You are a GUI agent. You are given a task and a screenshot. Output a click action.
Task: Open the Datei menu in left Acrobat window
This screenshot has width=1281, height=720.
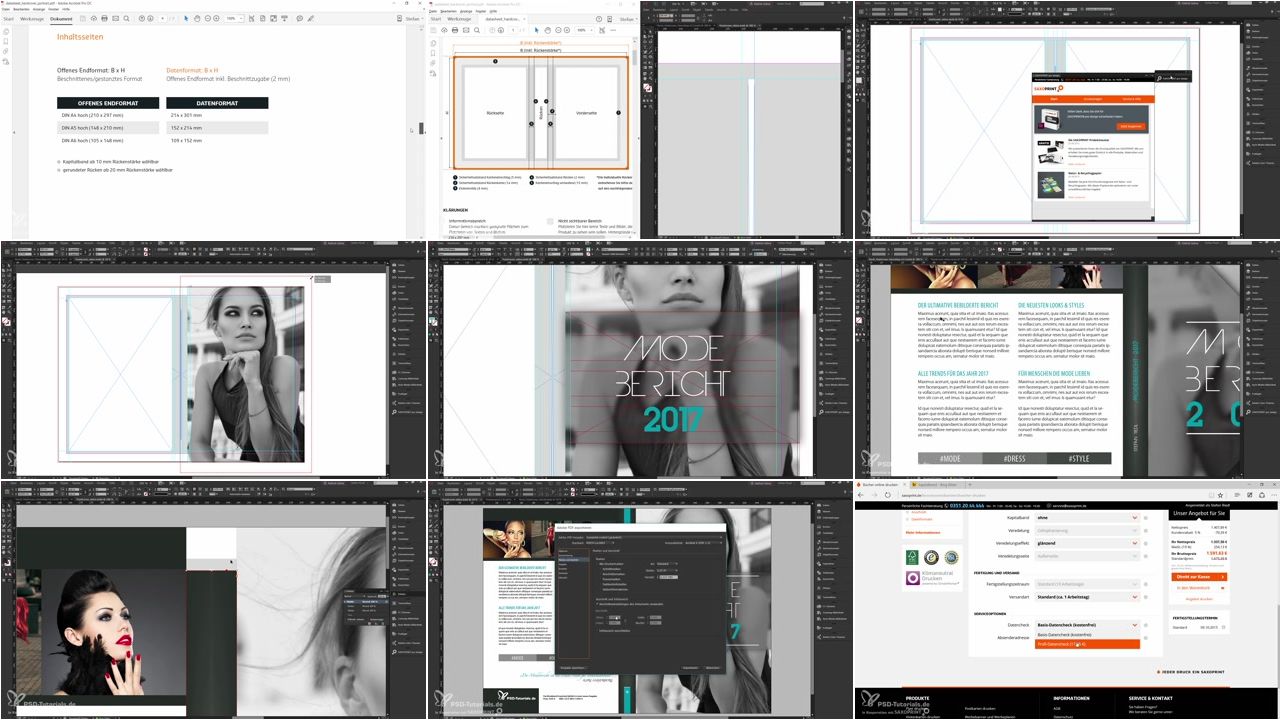click(x=5, y=9)
